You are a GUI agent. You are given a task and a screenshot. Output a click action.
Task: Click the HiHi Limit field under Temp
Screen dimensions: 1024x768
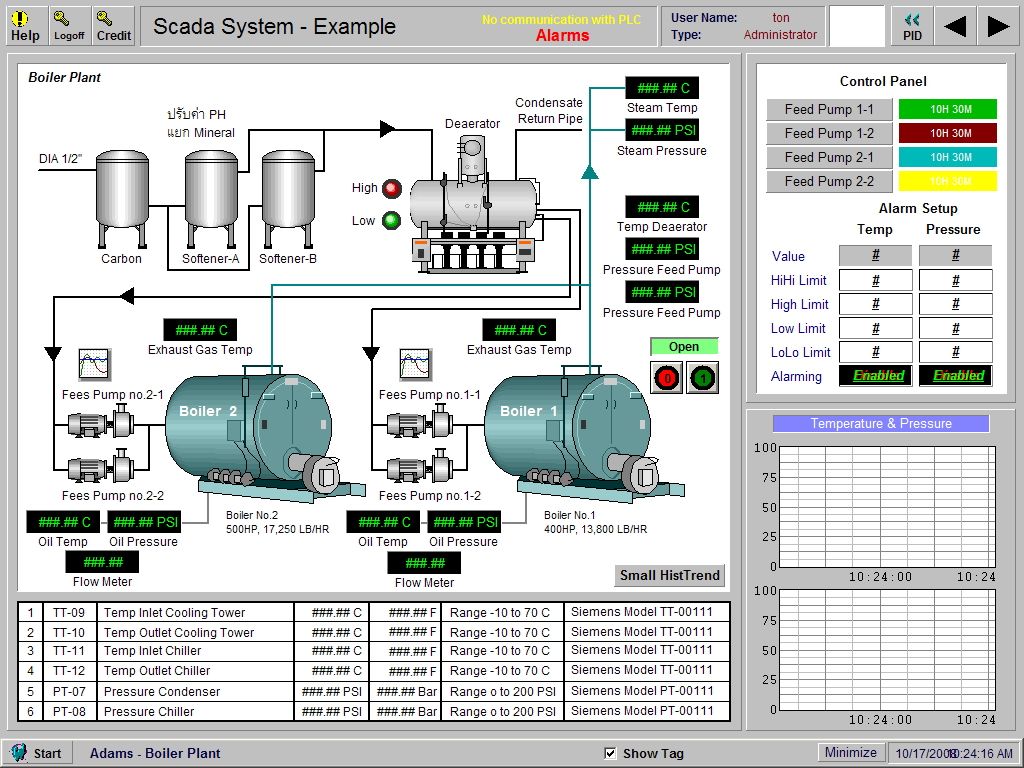(875, 279)
